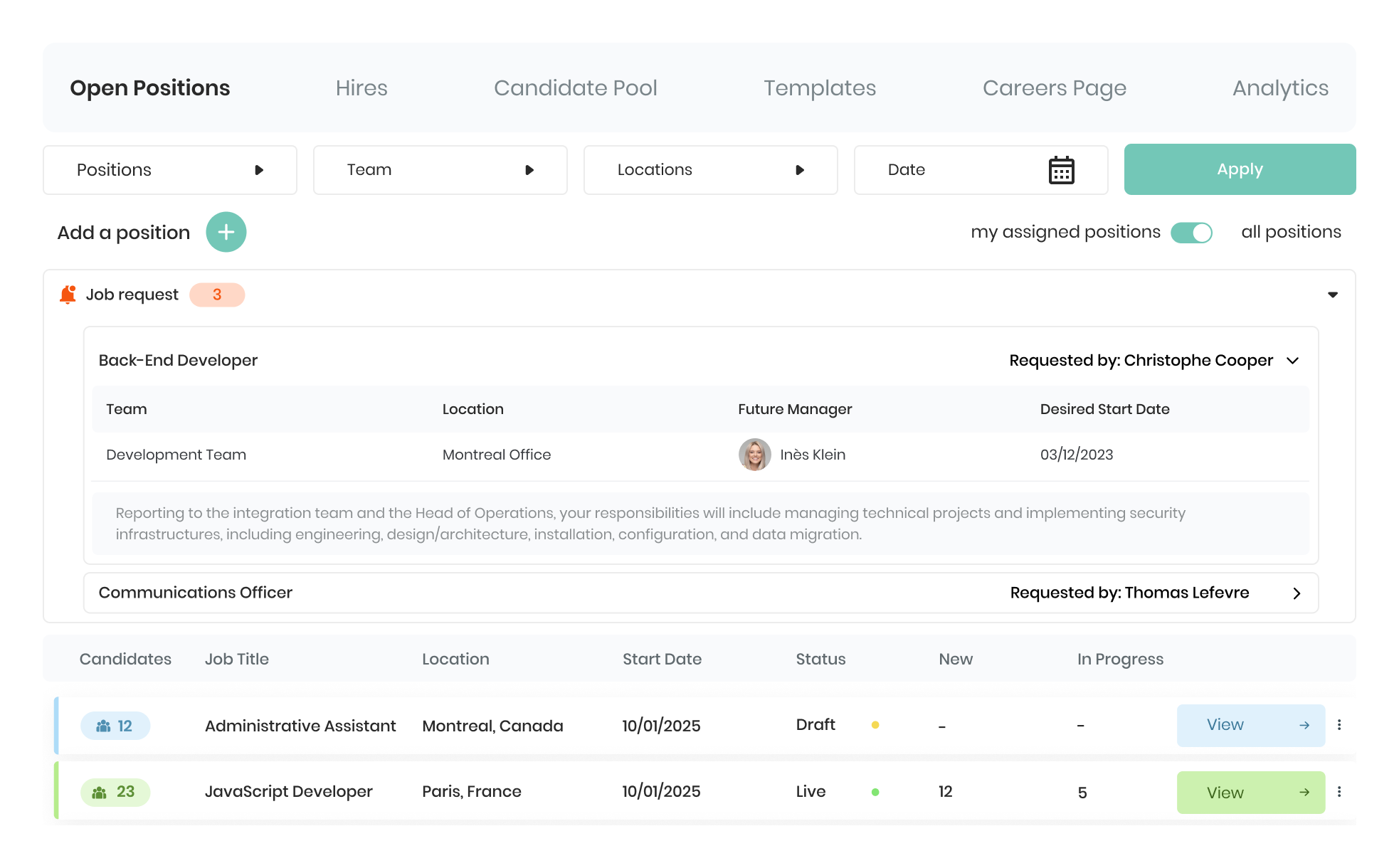
Task: Open the Positions filter dropdown
Action: (170, 170)
